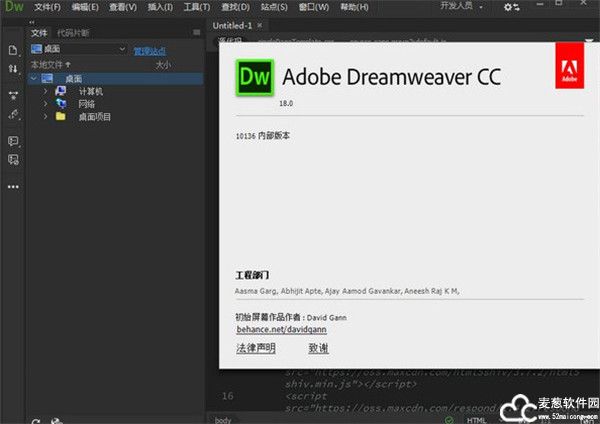Open the file management icon in left toolbar
This screenshot has width=600, height=424.
coord(13,49)
